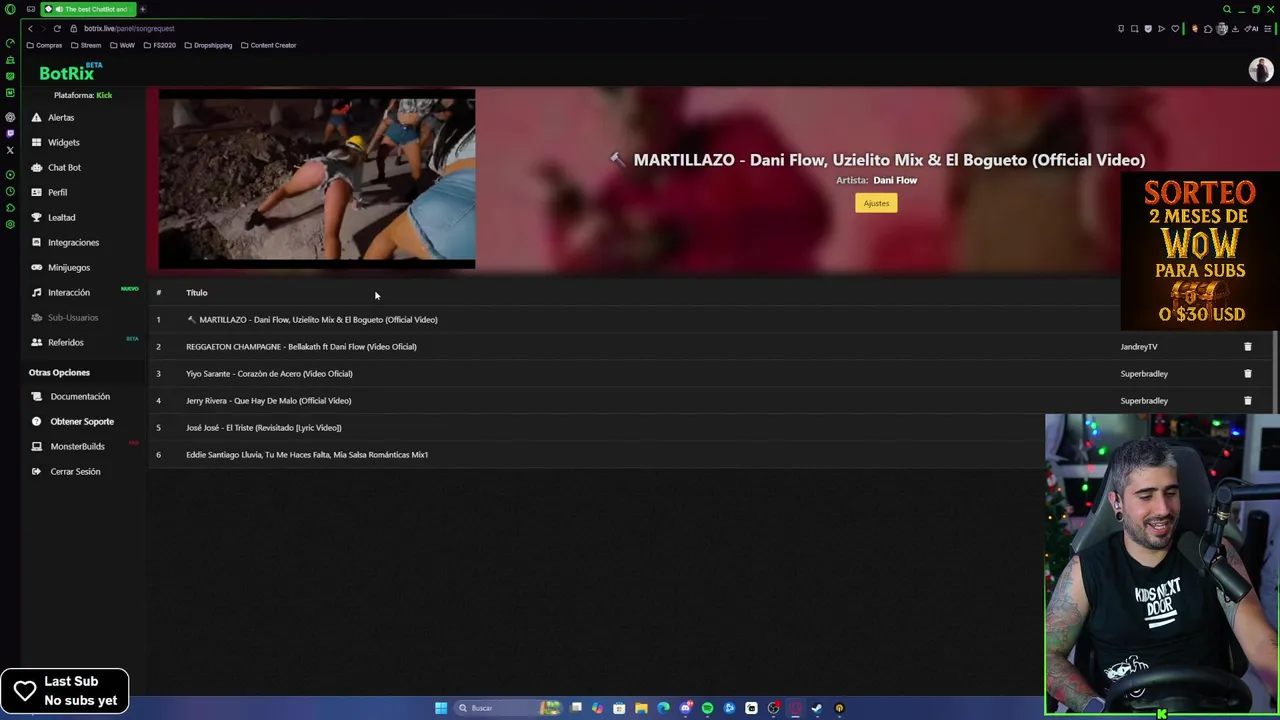Click the Minijuegos gamepad icon
The height and width of the screenshot is (720, 1280).
tap(37, 267)
